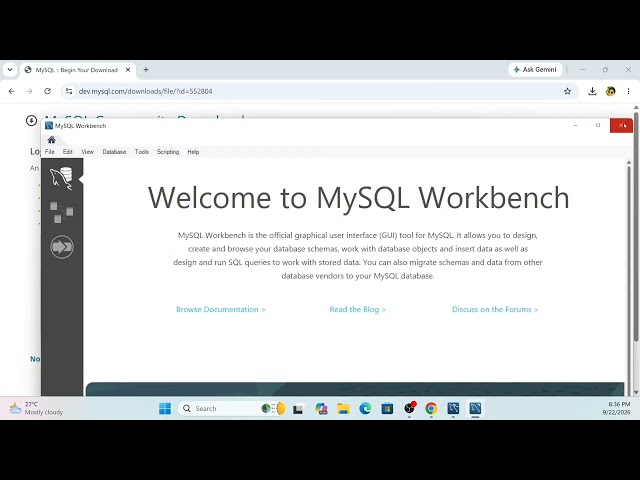Image resolution: width=640 pixels, height=480 pixels.
Task: Open the MySQL Connections sidebar dolphin icon
Action: [x=61, y=178]
